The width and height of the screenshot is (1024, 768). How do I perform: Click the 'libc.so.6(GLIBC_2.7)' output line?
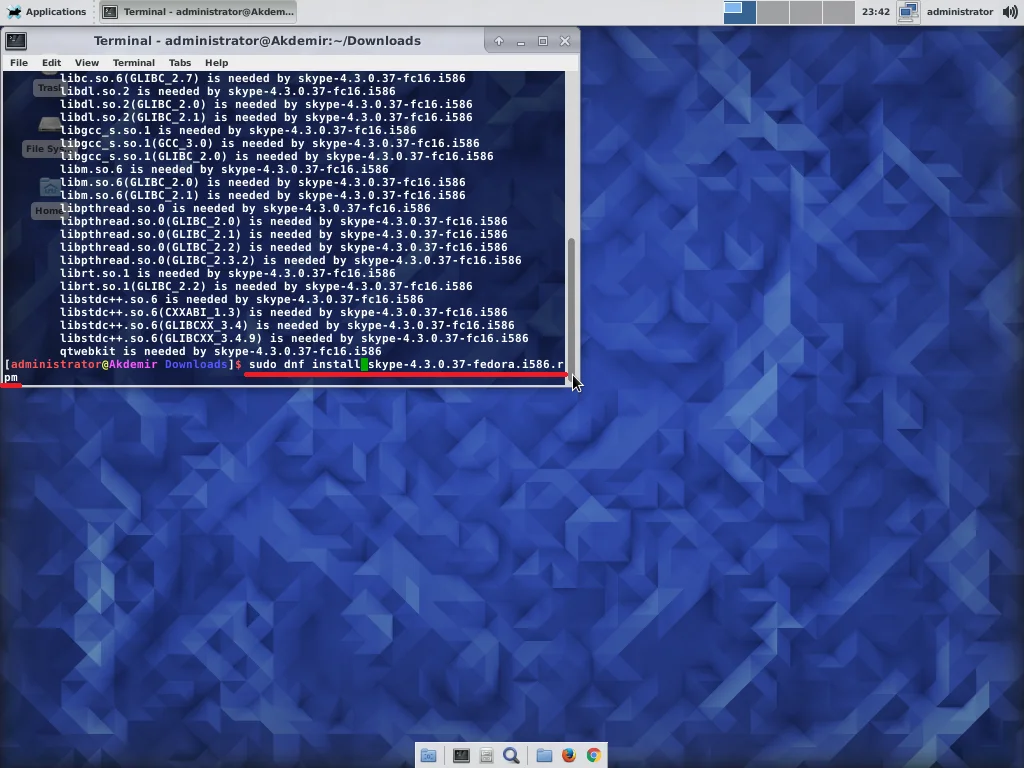click(x=263, y=78)
